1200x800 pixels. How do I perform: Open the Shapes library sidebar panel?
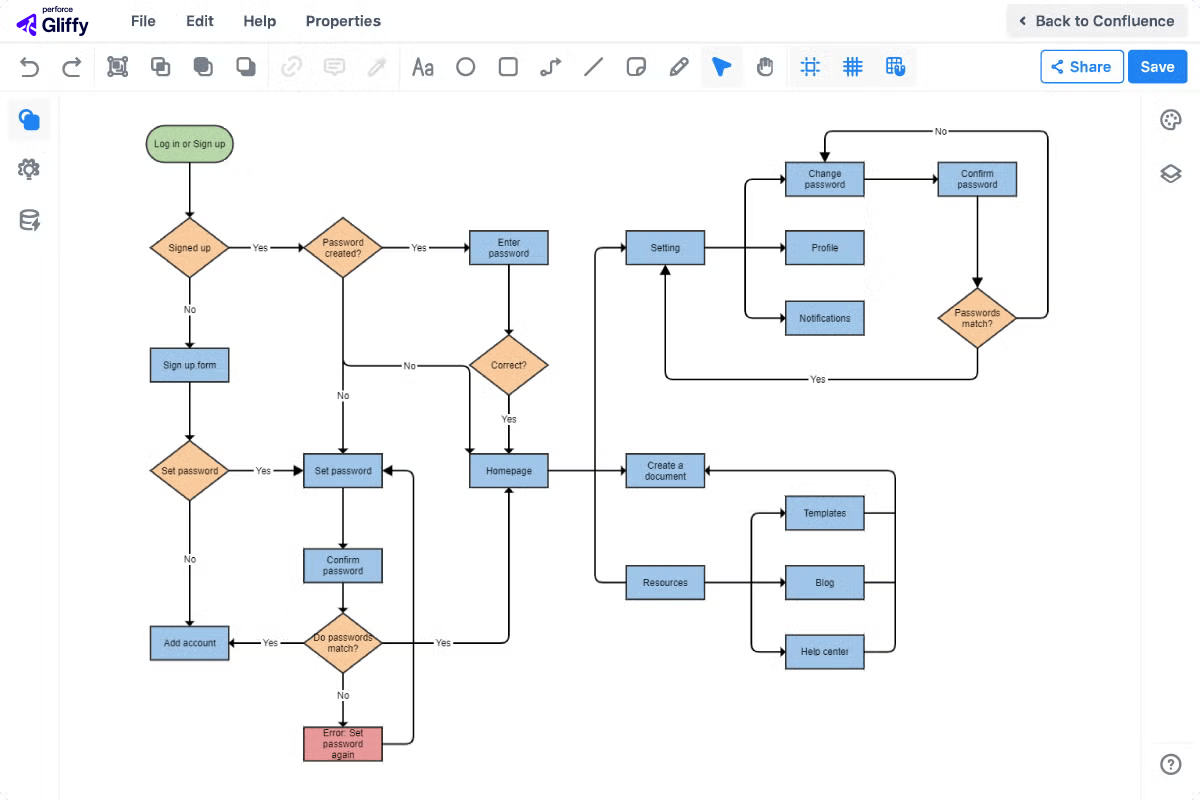click(29, 120)
